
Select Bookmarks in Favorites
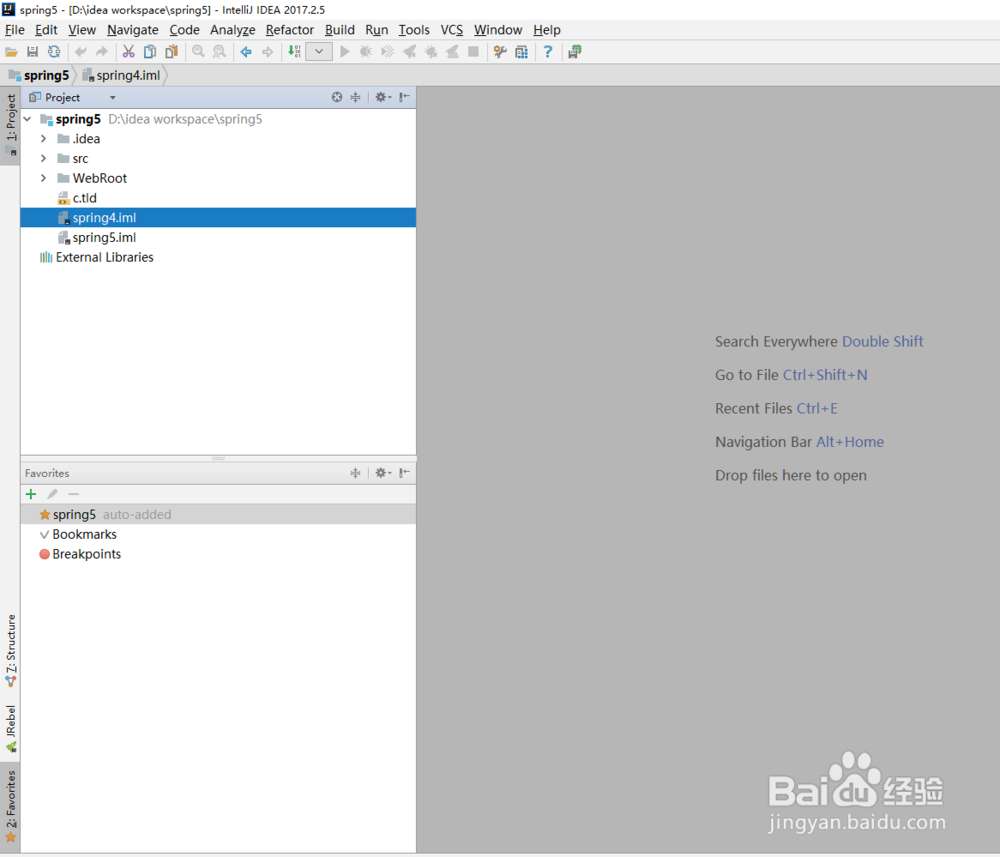pyautogui.click(x=218, y=534)
